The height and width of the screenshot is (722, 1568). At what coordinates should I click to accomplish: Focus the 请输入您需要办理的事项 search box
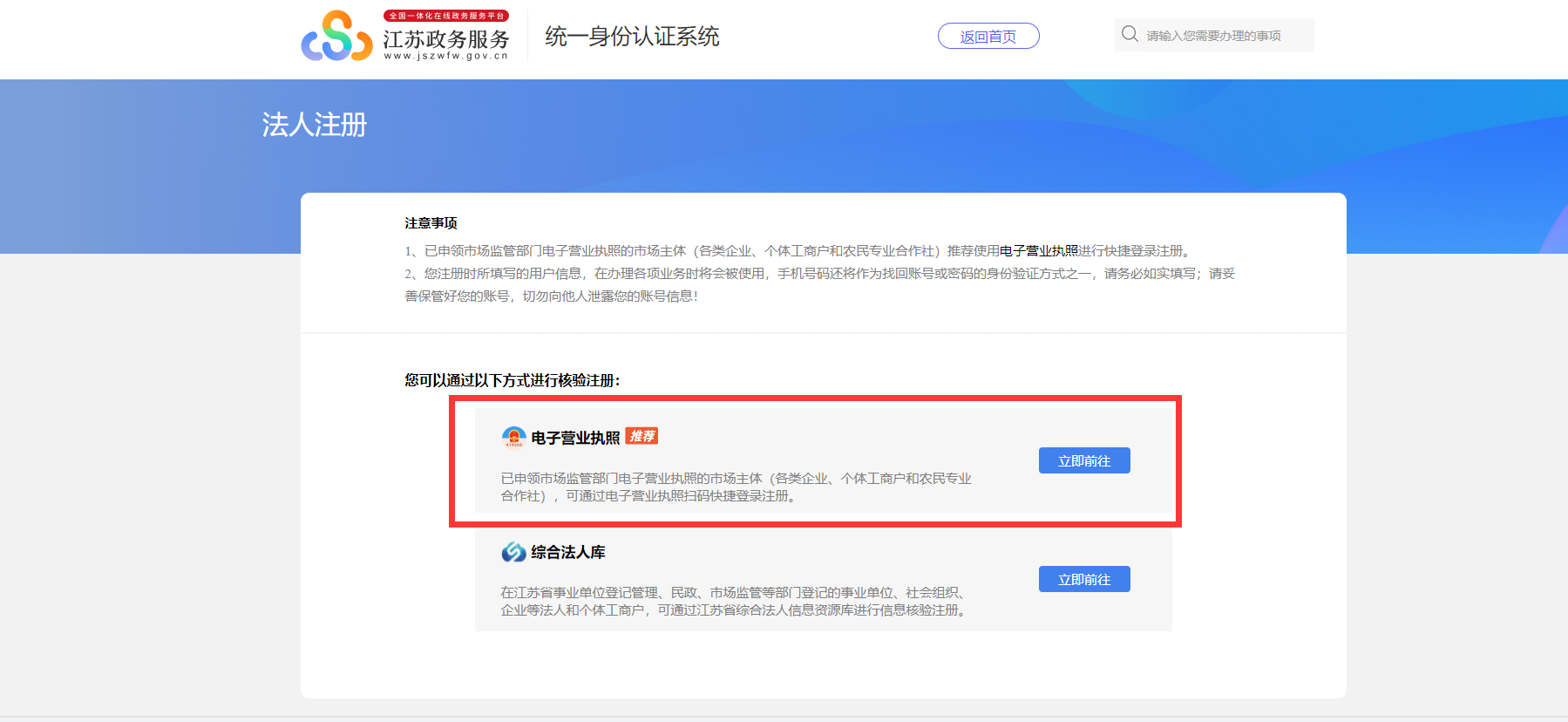click(x=1220, y=36)
